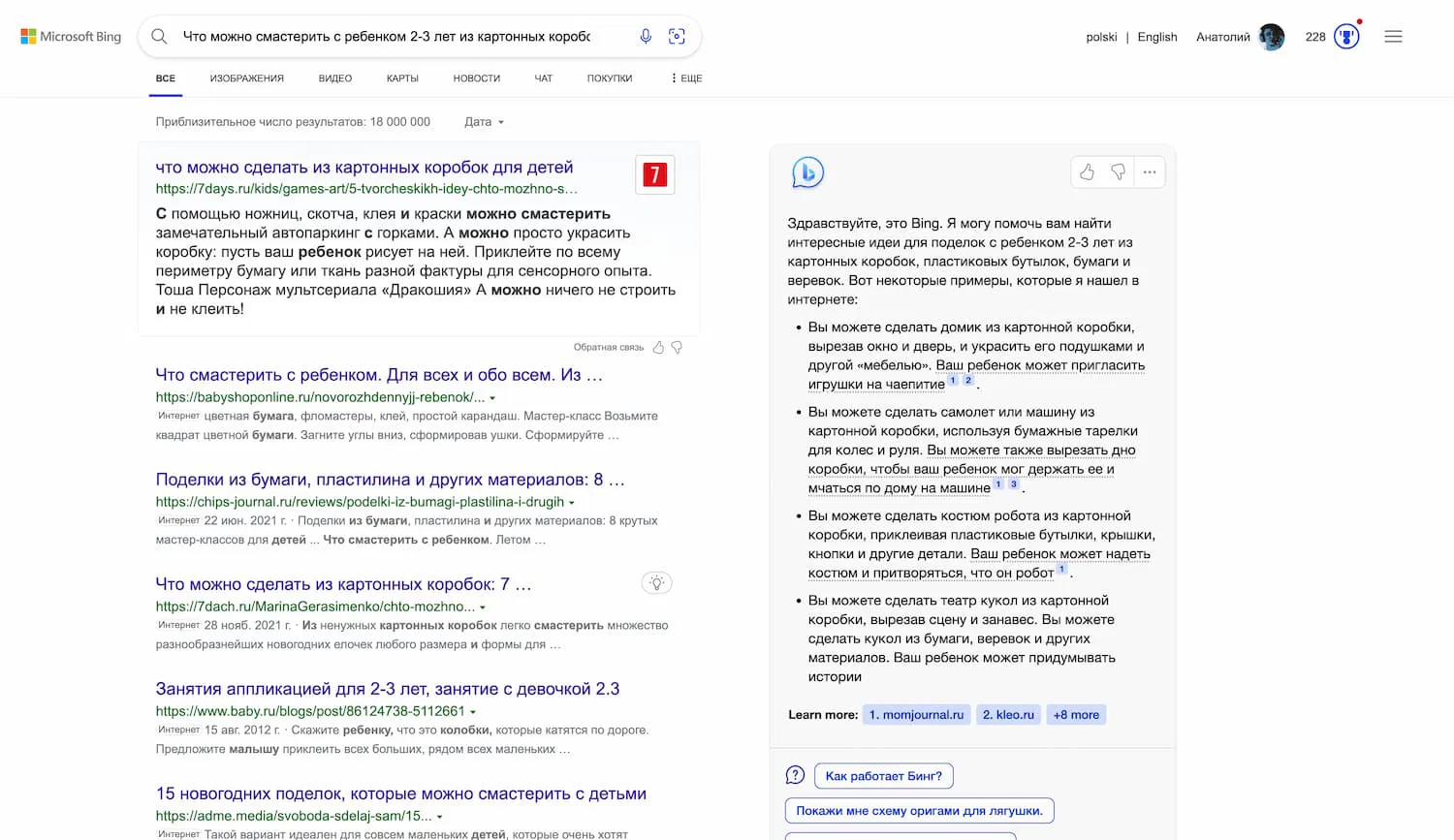Open the baby.ru green URL
Viewport: 1454px width, 840px height.
[x=310, y=711]
